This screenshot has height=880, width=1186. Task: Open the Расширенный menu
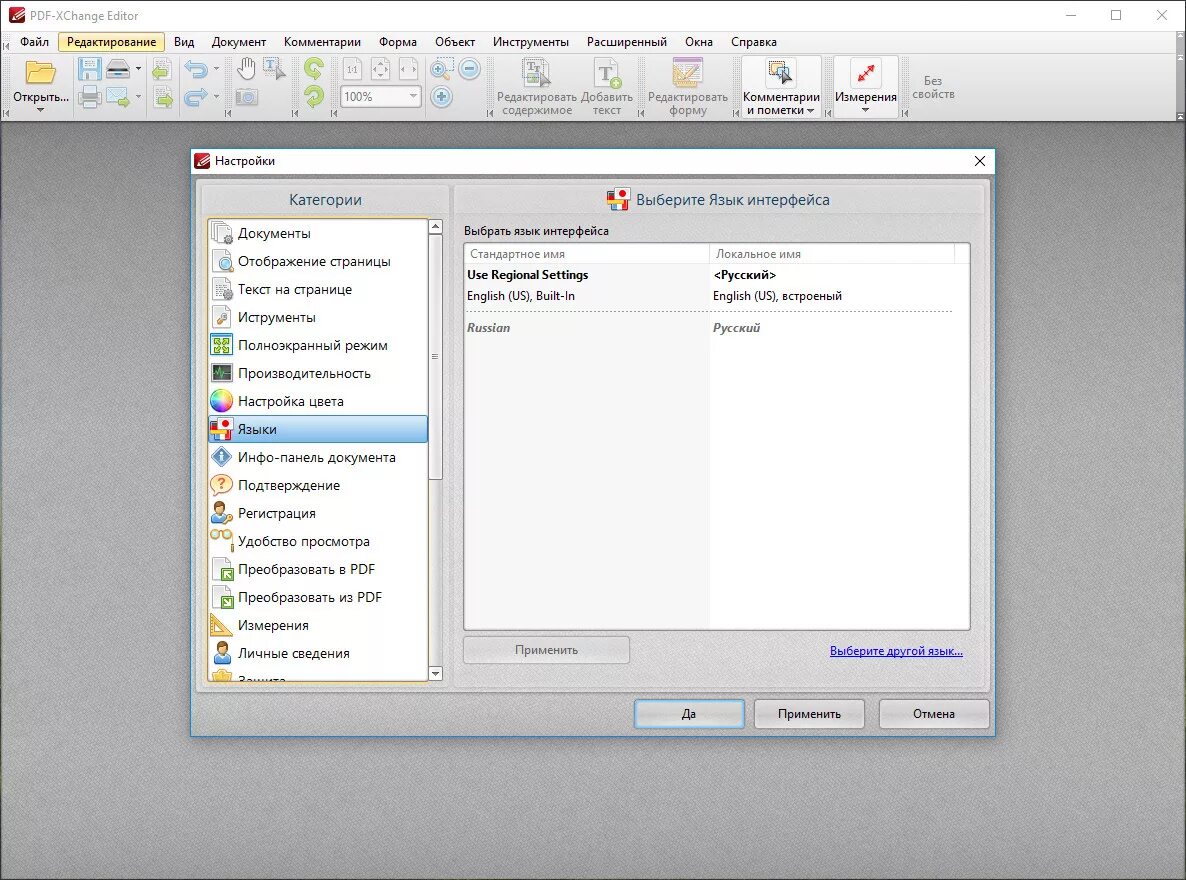tap(626, 42)
